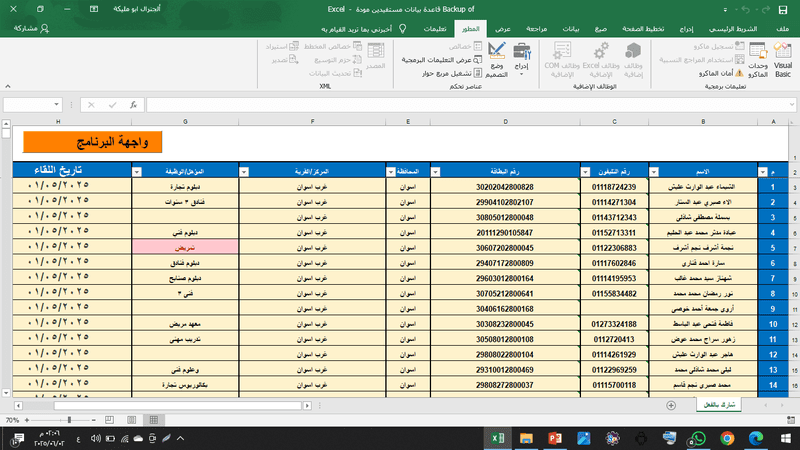
Task: Open the Visual Basic editor
Action: (x=782, y=60)
